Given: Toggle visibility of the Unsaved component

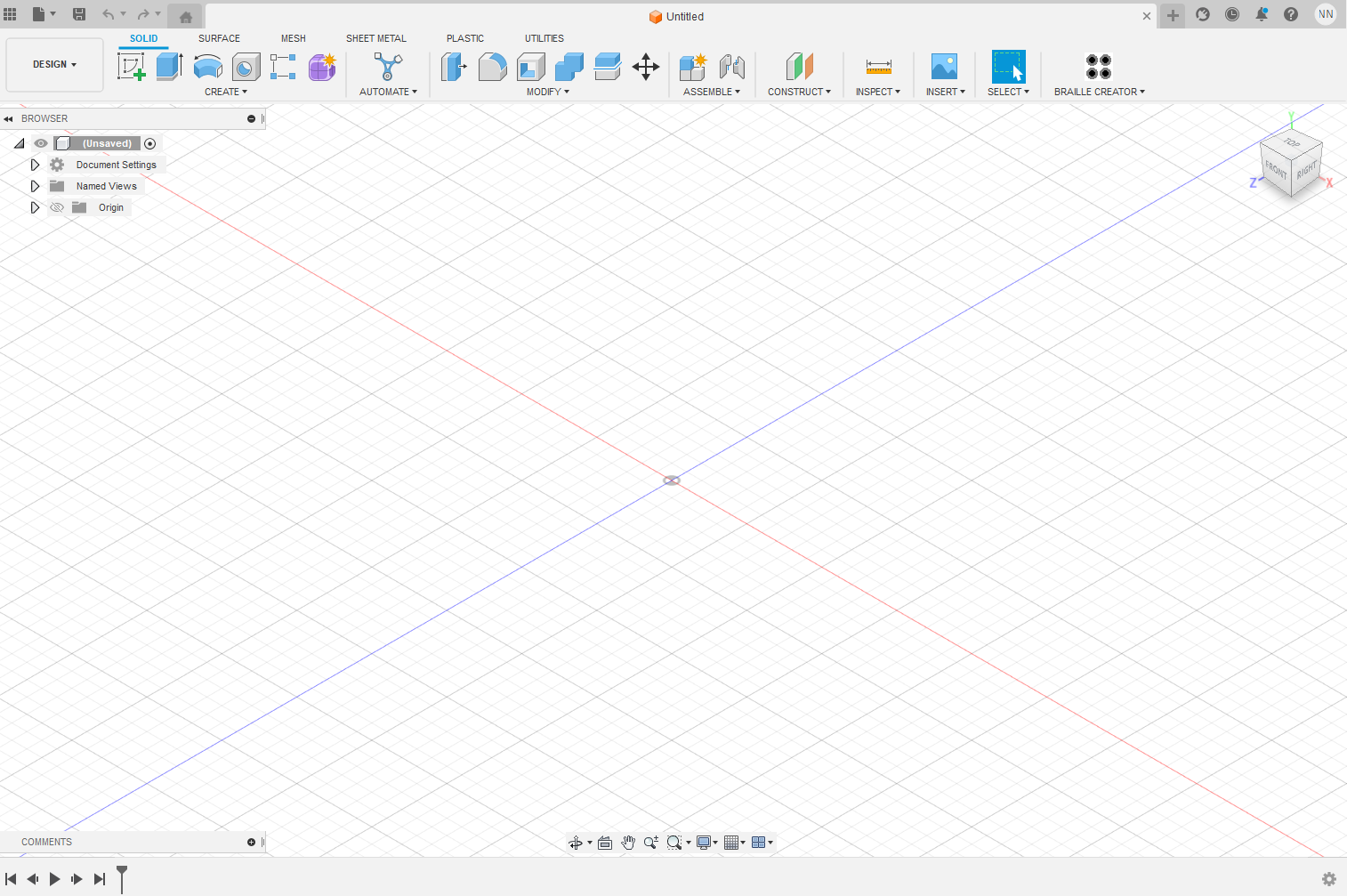Looking at the screenshot, I should pos(40,143).
